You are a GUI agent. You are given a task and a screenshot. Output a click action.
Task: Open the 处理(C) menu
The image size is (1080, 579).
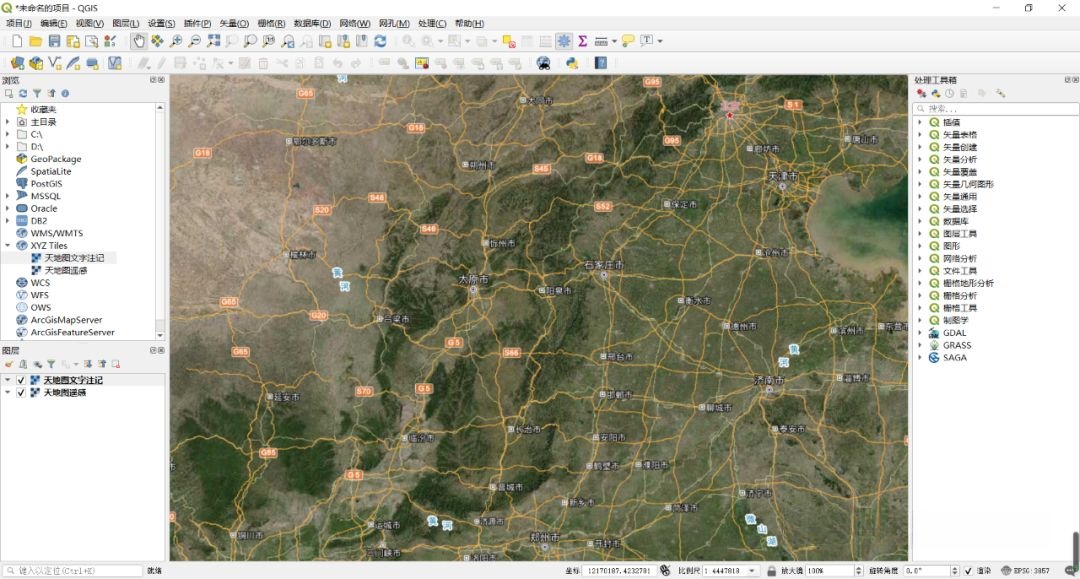432,23
